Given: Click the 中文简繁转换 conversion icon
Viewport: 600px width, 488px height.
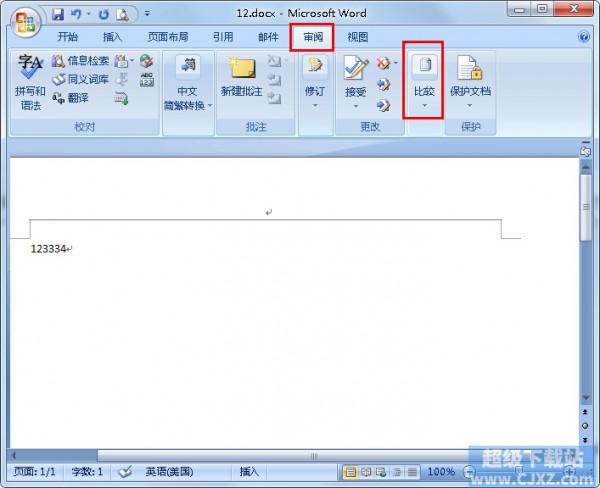Looking at the screenshot, I should [x=188, y=65].
